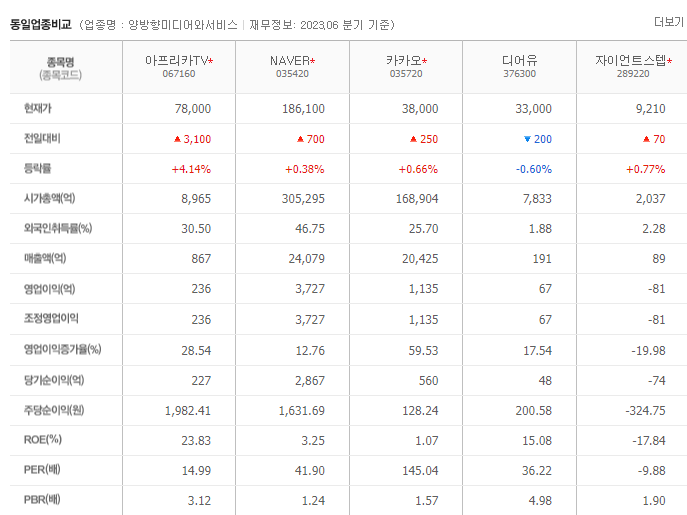The width and height of the screenshot is (687, 515).
Task: Click the blue down arrow beside 200
Action: [528, 139]
